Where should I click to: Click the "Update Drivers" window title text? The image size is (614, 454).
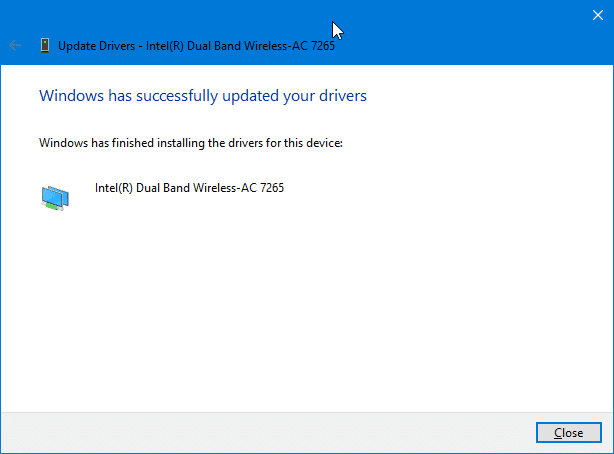(x=196, y=46)
